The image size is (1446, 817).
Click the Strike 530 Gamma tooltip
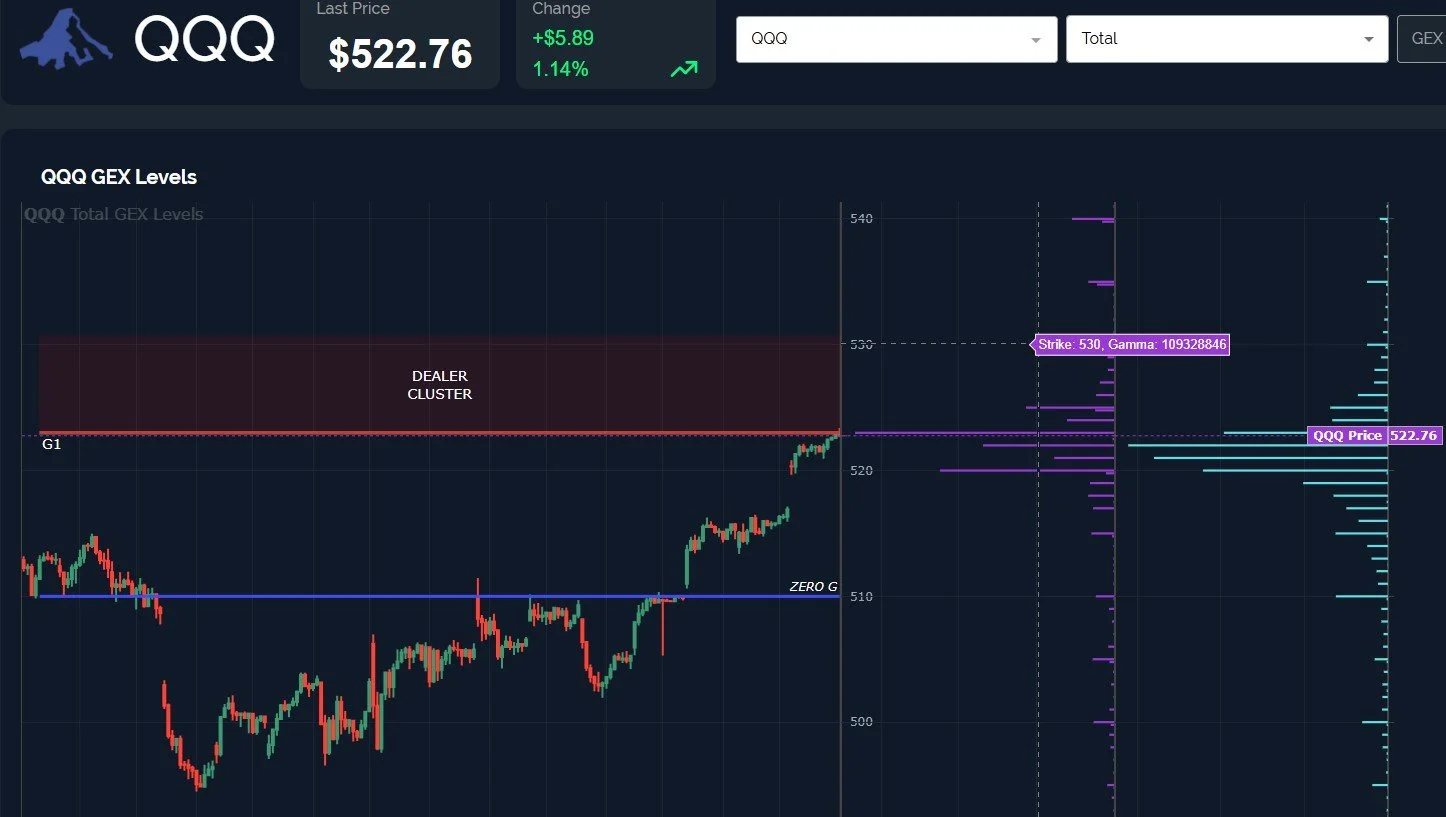1132,344
